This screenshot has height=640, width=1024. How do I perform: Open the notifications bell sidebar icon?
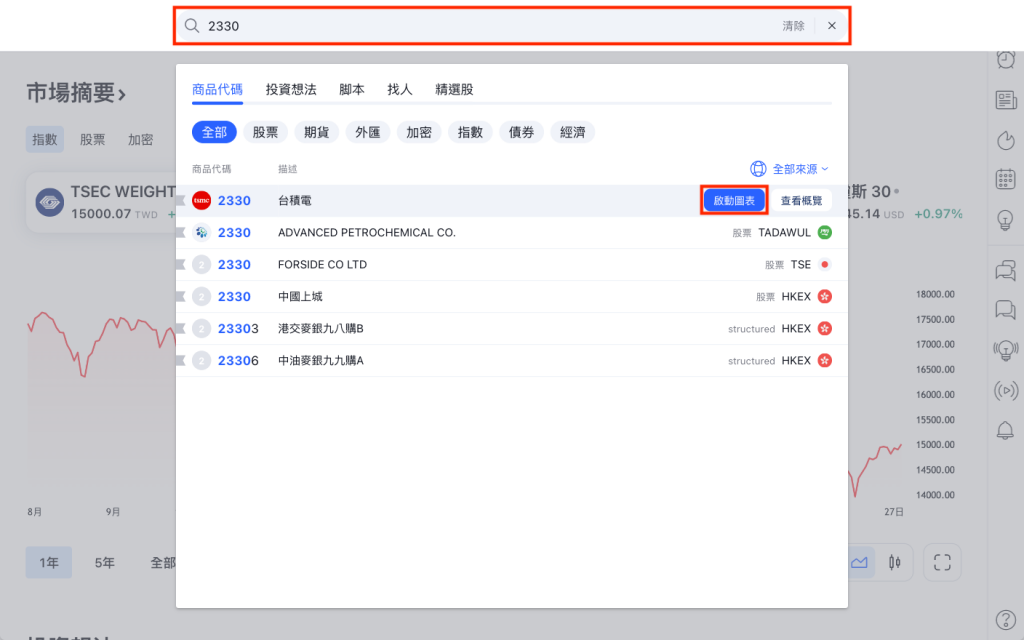point(1006,430)
